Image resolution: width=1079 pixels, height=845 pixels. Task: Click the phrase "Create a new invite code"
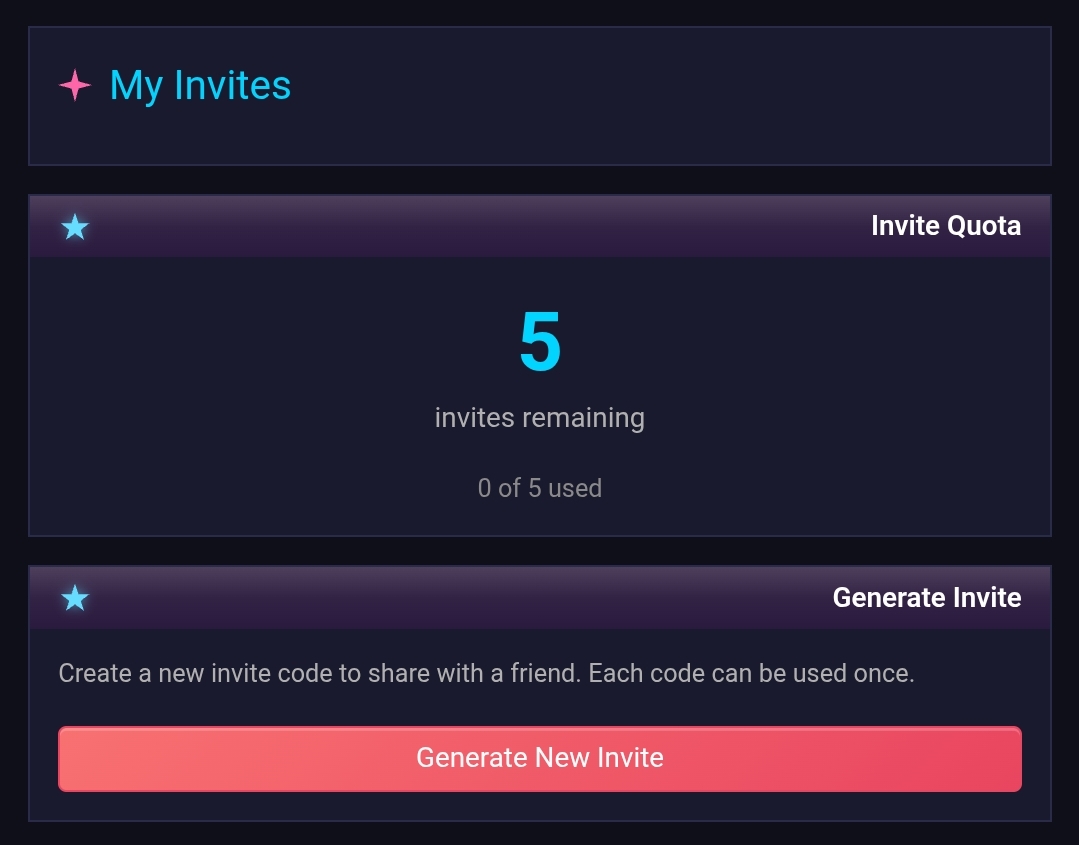(x=180, y=673)
